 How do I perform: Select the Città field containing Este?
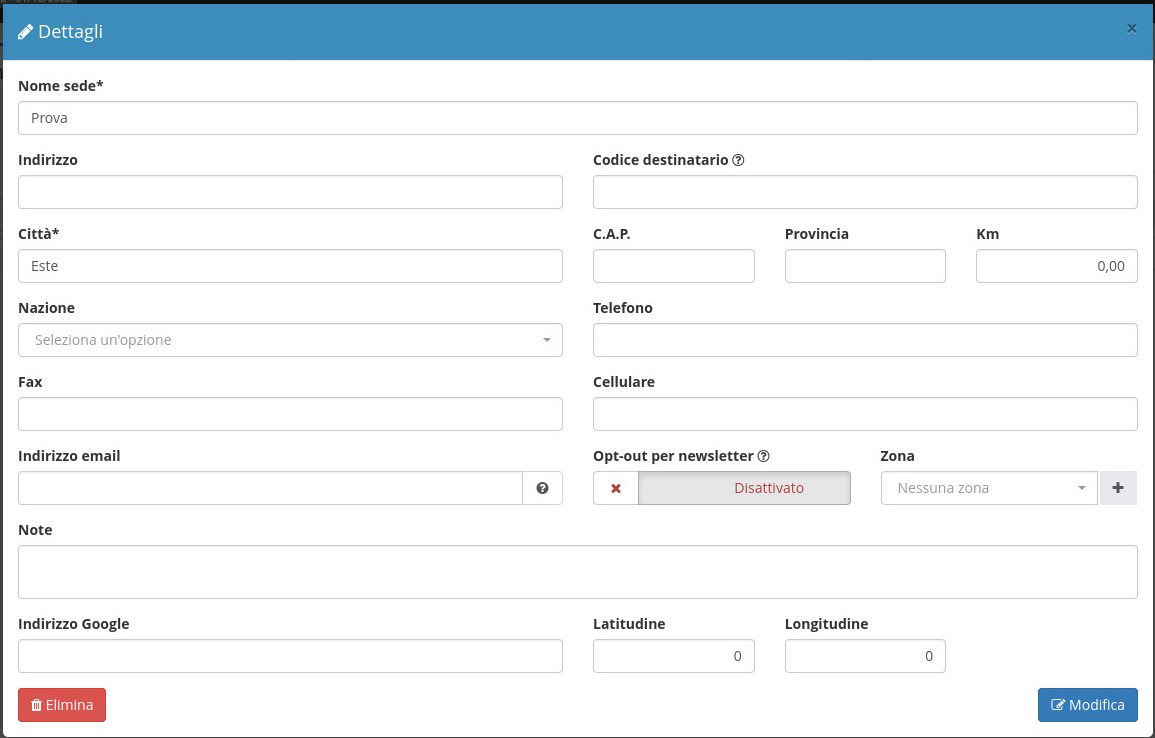[290, 266]
